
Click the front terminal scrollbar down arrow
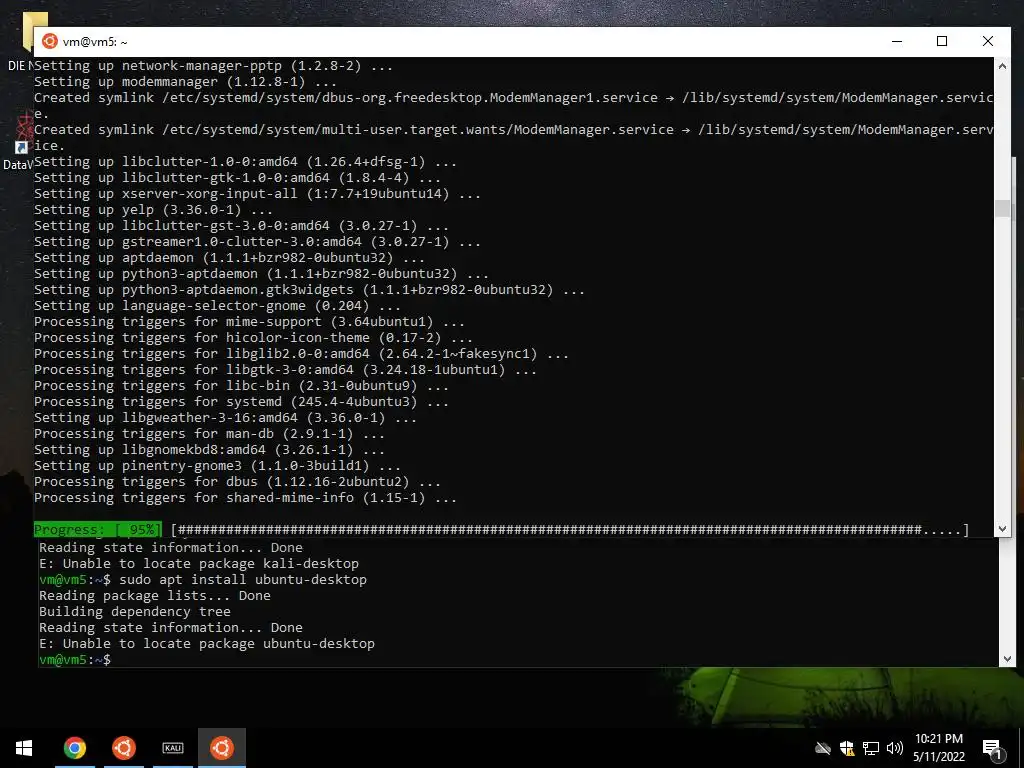click(1002, 528)
